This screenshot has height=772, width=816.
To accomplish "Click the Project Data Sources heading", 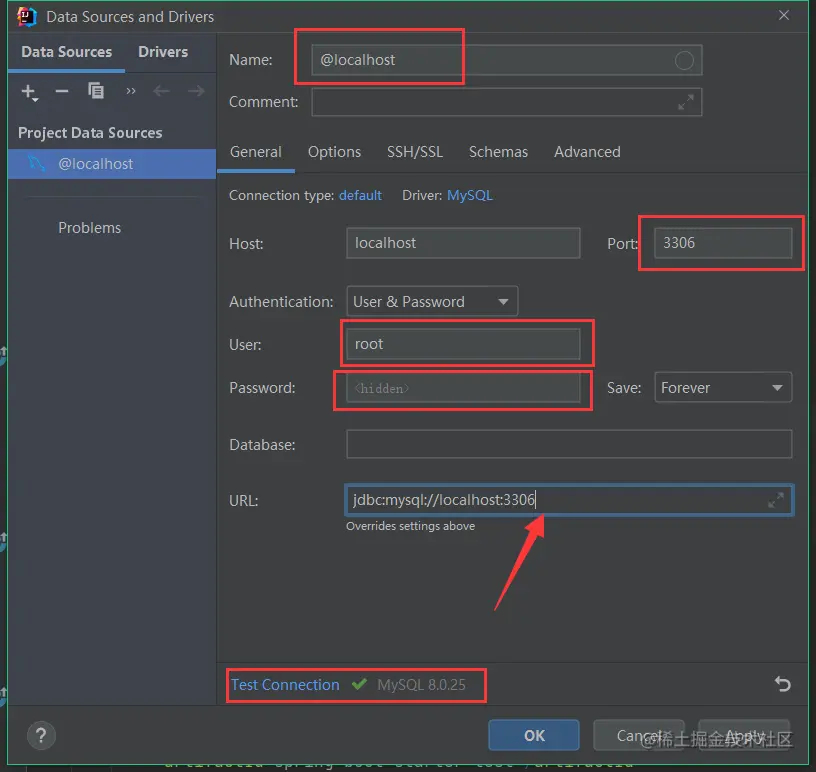I will [90, 133].
